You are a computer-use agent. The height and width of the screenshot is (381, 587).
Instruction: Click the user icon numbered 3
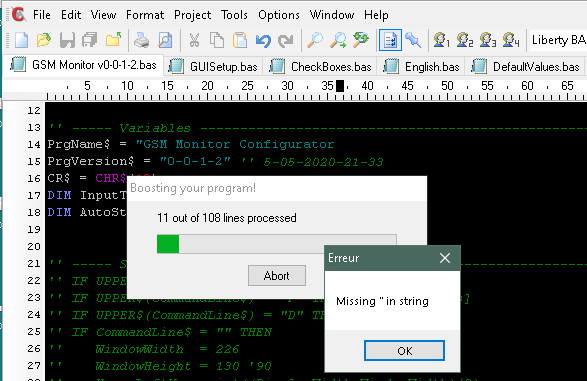488,40
